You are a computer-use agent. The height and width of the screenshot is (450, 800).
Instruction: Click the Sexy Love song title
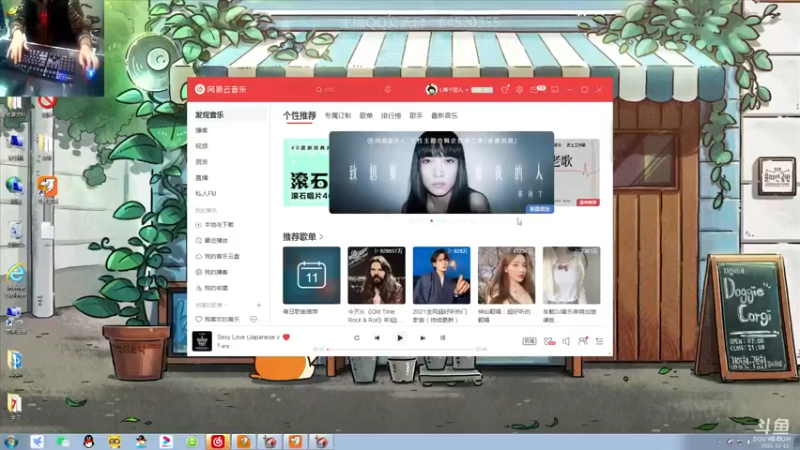click(248, 337)
